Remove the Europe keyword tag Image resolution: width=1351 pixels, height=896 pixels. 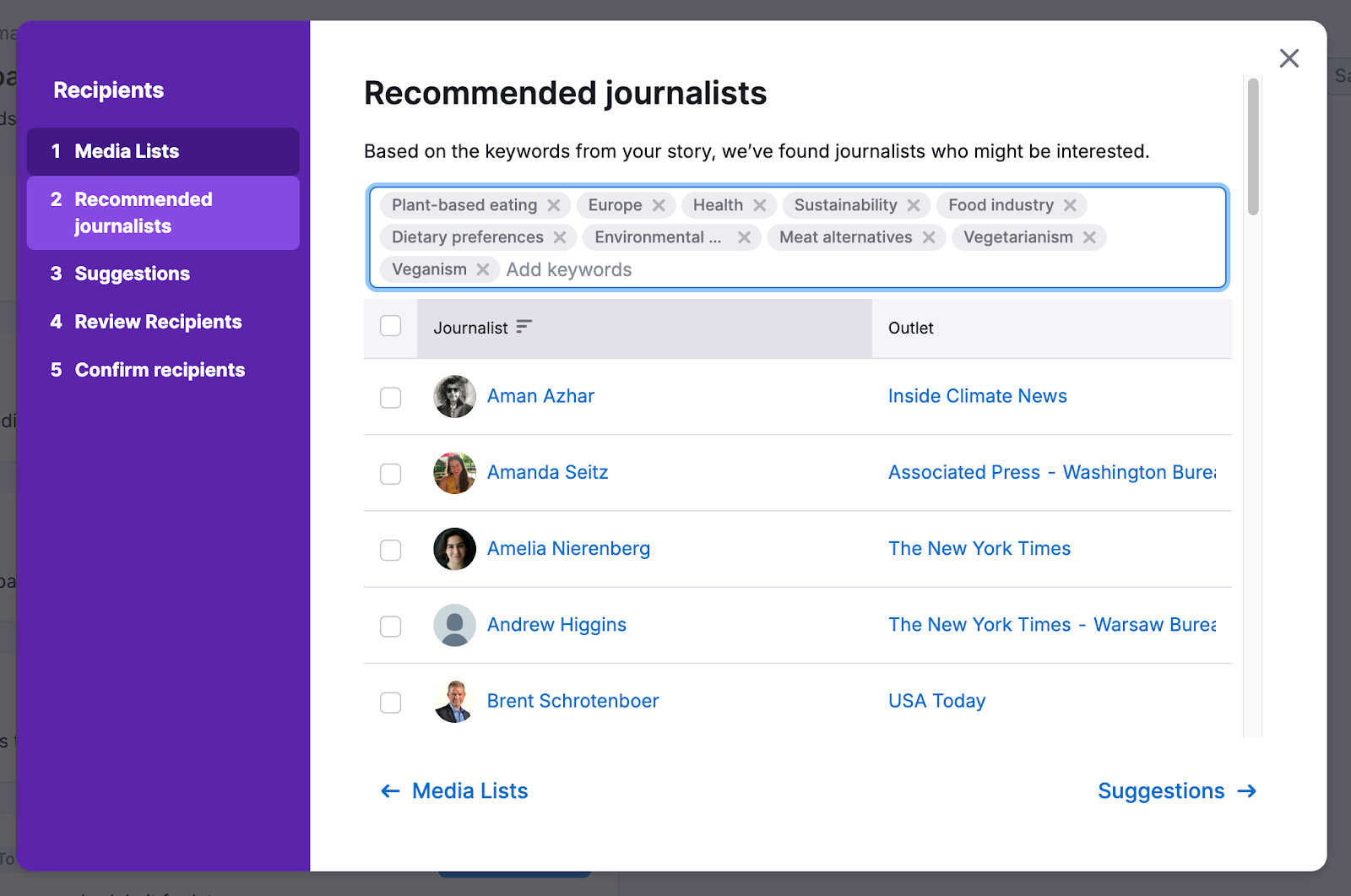(x=660, y=204)
